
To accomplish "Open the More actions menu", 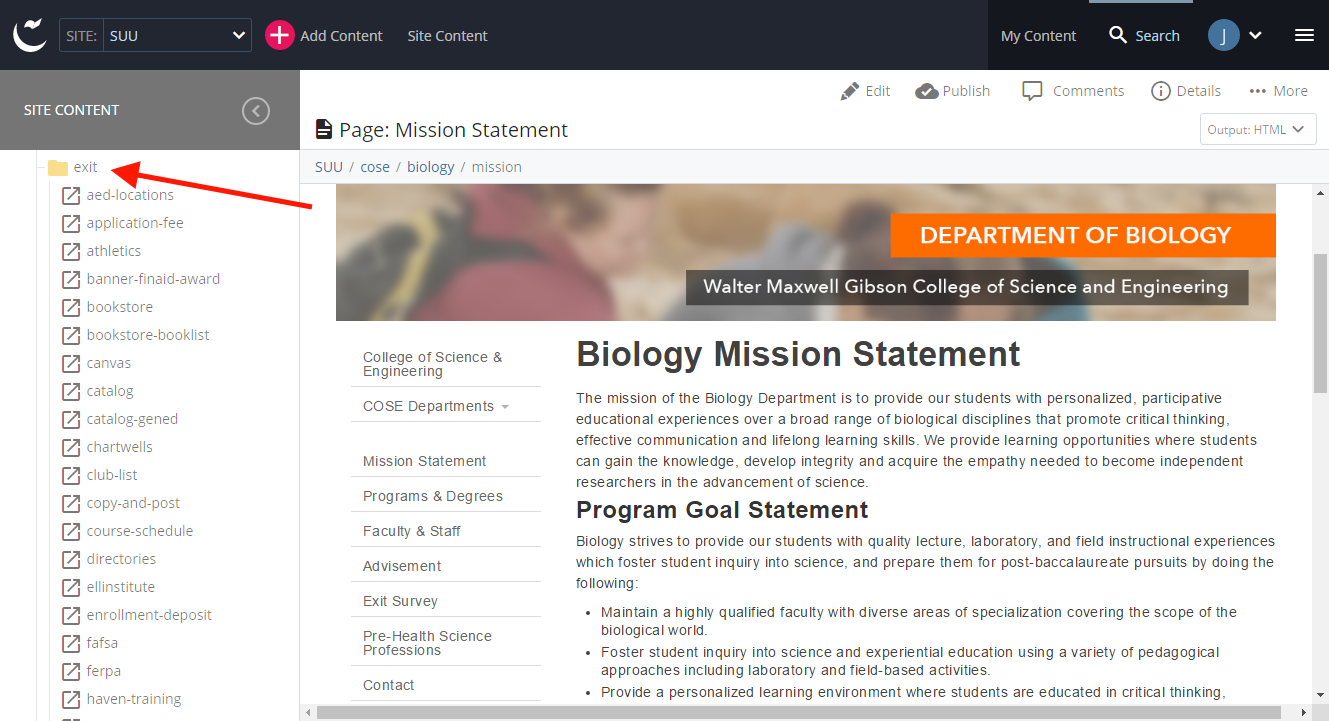I will tap(1278, 91).
